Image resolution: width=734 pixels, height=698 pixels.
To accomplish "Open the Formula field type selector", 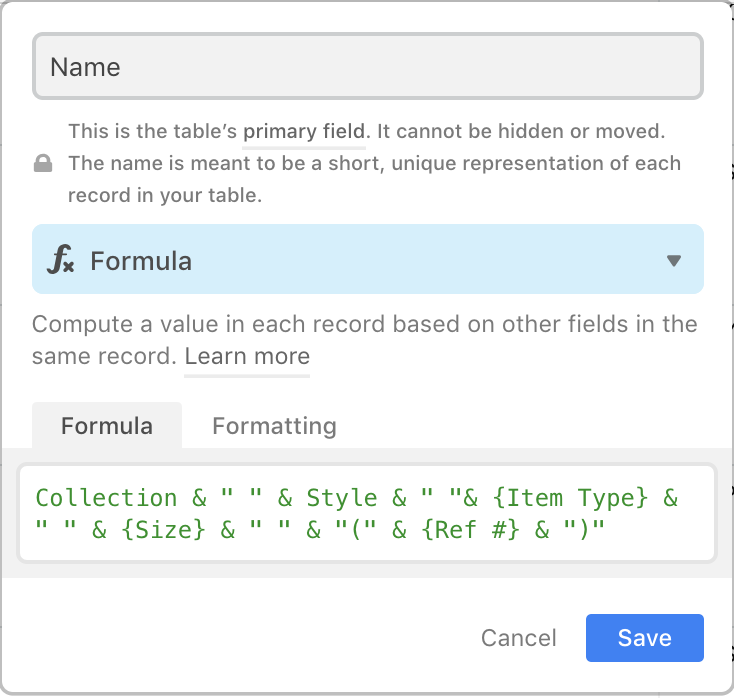I will click(x=367, y=259).
